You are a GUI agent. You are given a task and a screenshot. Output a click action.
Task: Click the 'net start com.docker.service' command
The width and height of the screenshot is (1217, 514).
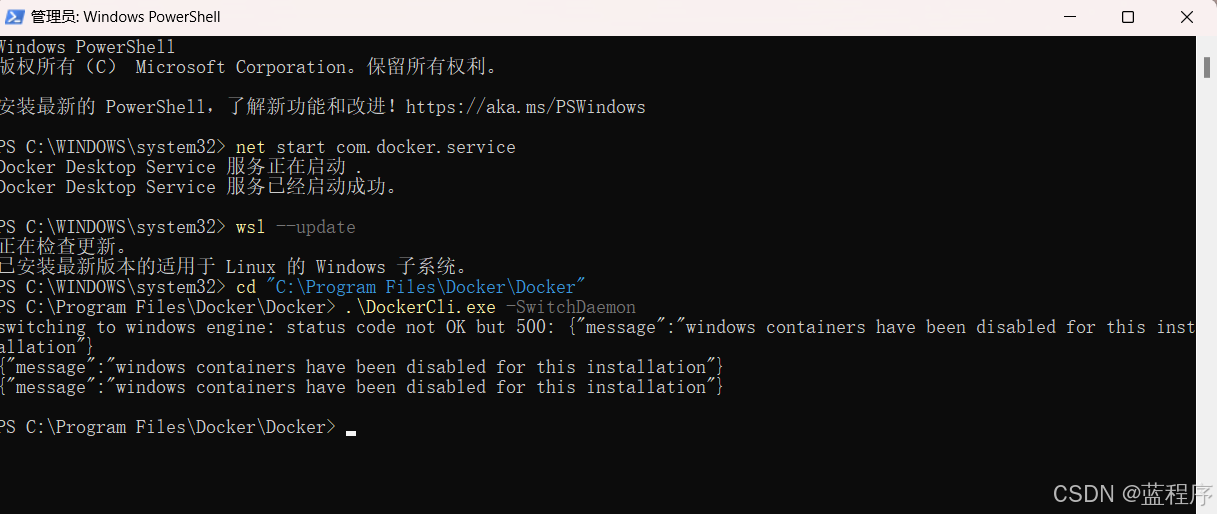pyautogui.click(x=376, y=147)
